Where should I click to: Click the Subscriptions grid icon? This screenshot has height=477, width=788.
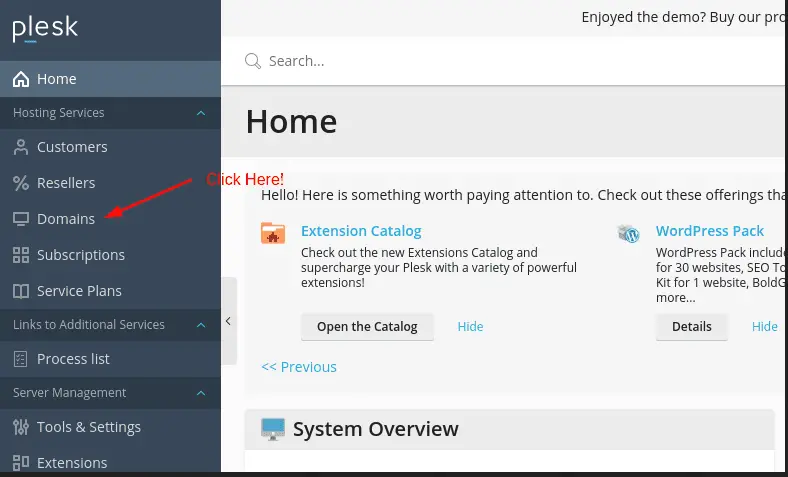[21, 255]
